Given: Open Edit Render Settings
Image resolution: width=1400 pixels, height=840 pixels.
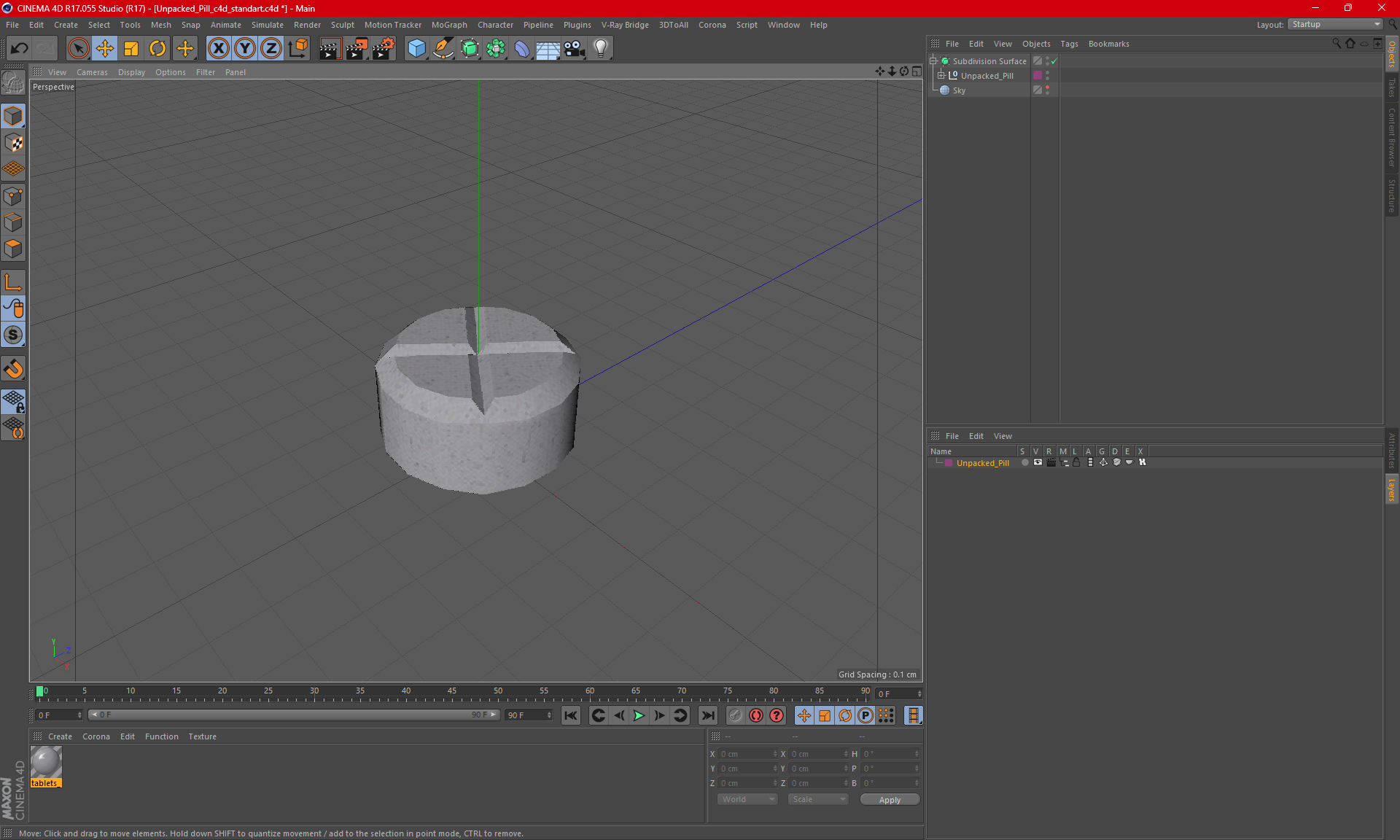Looking at the screenshot, I should click(384, 48).
